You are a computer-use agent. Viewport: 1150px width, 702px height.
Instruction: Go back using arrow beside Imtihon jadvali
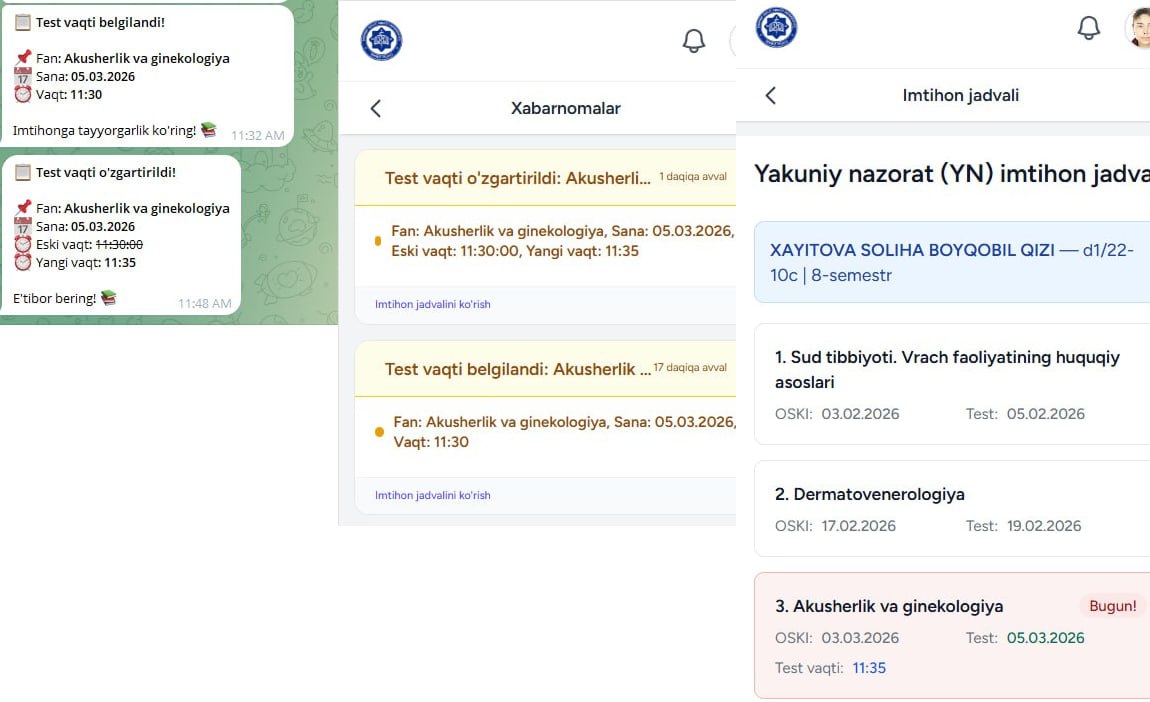click(x=770, y=95)
